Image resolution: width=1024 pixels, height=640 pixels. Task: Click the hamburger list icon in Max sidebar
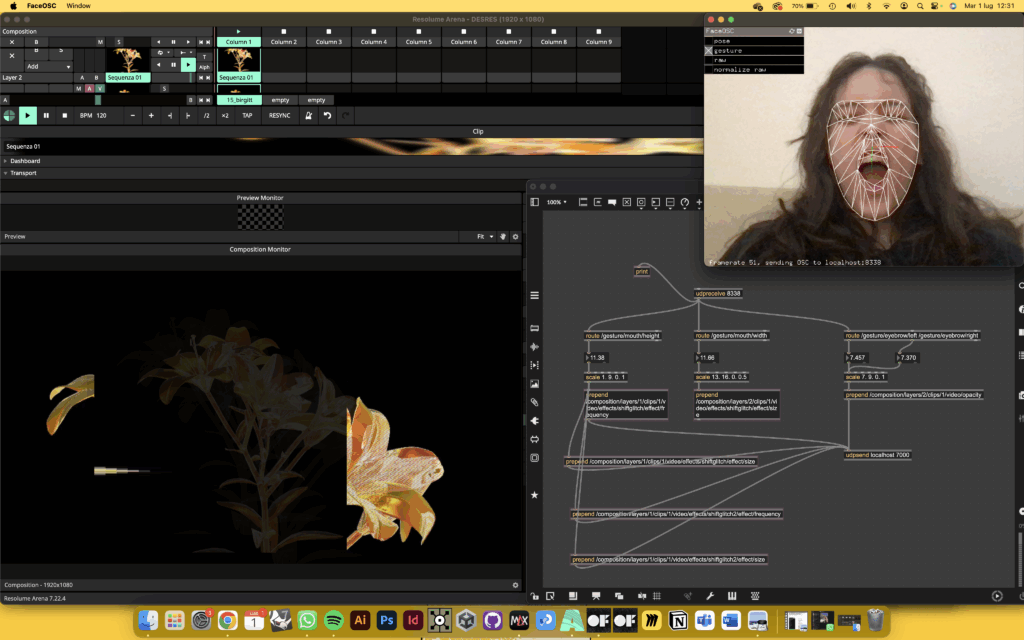(535, 295)
